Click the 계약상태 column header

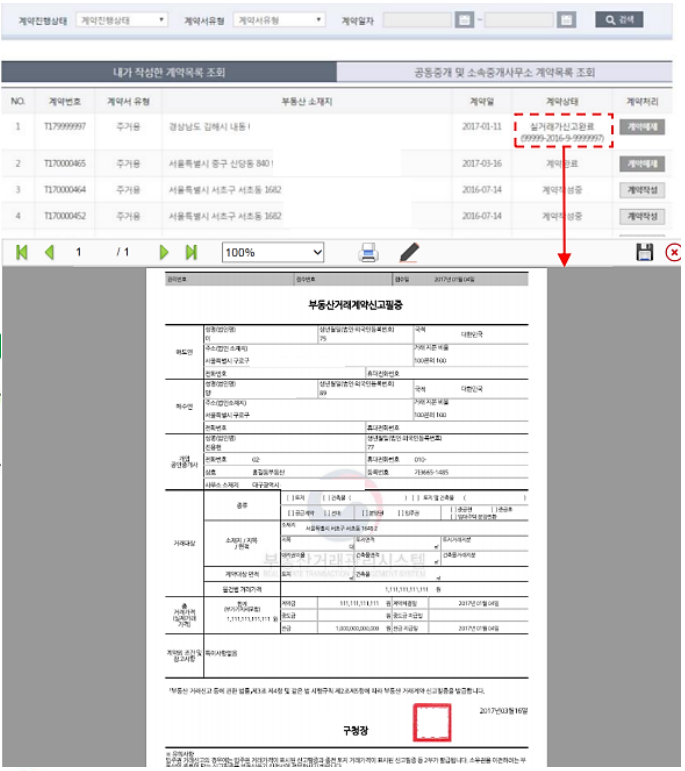click(562, 101)
